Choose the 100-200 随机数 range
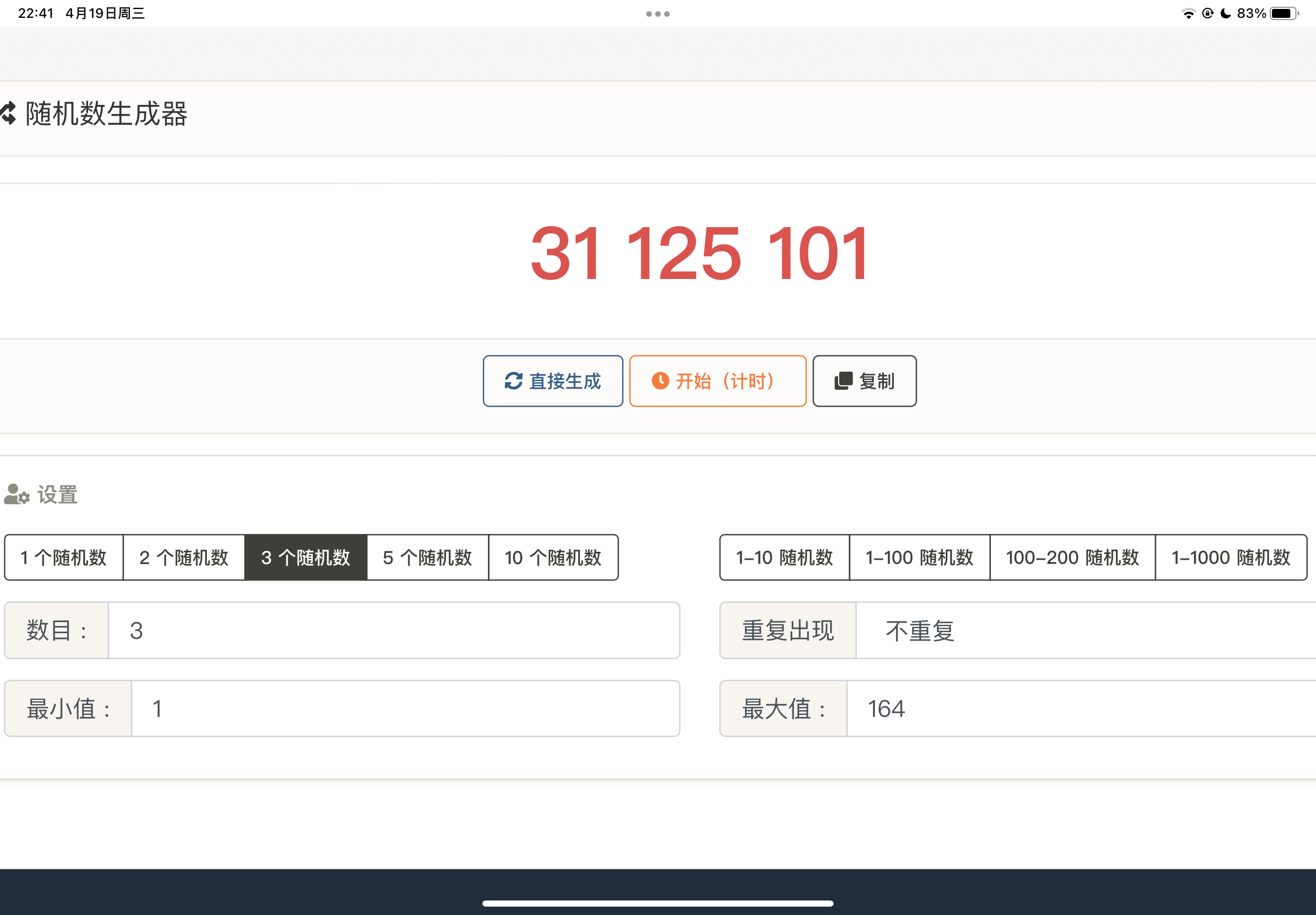This screenshot has height=915, width=1316. point(1072,557)
